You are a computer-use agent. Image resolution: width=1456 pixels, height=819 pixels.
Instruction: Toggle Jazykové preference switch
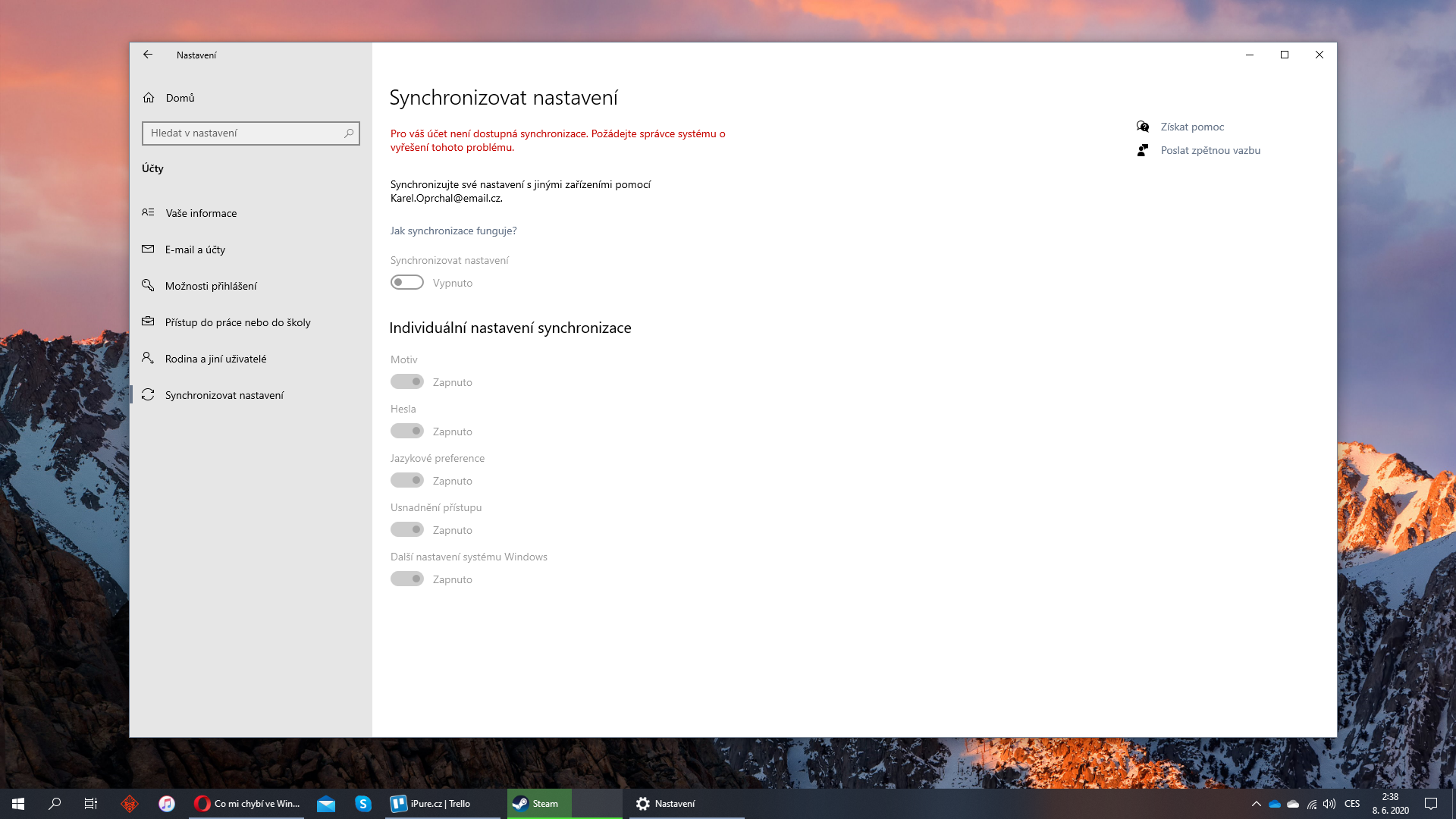(x=407, y=481)
